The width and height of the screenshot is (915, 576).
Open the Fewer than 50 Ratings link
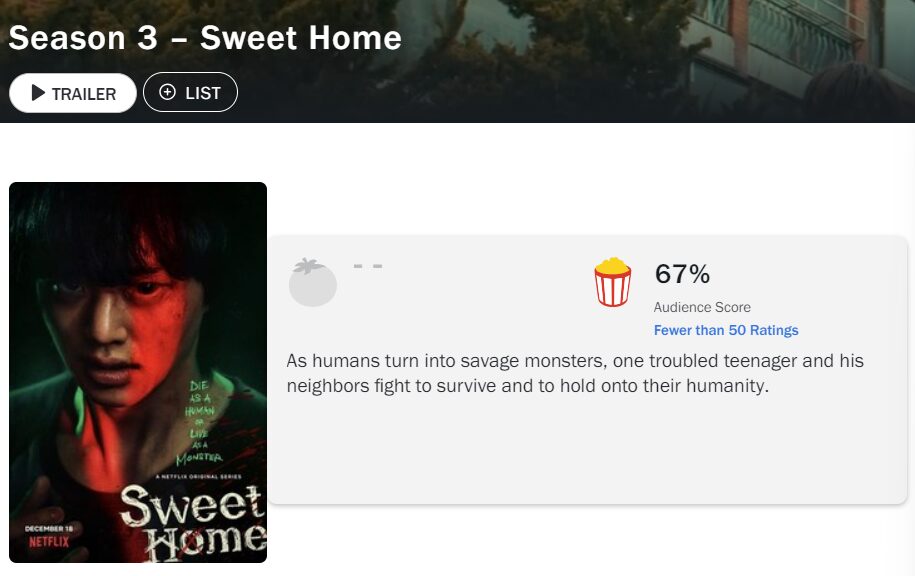(725, 330)
